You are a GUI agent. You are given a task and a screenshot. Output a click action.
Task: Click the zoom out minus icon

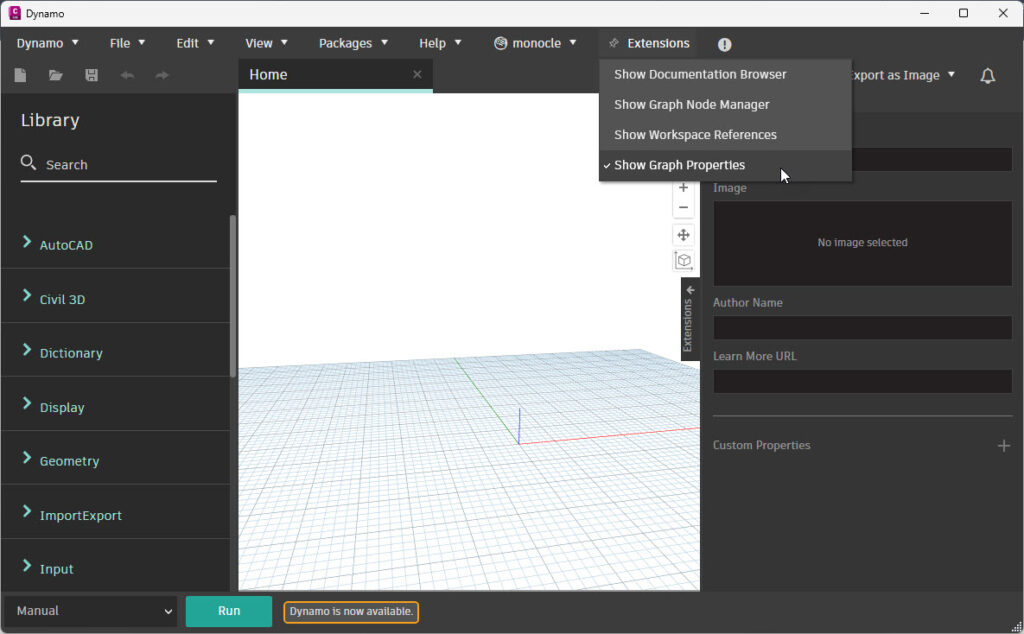pyautogui.click(x=683, y=208)
